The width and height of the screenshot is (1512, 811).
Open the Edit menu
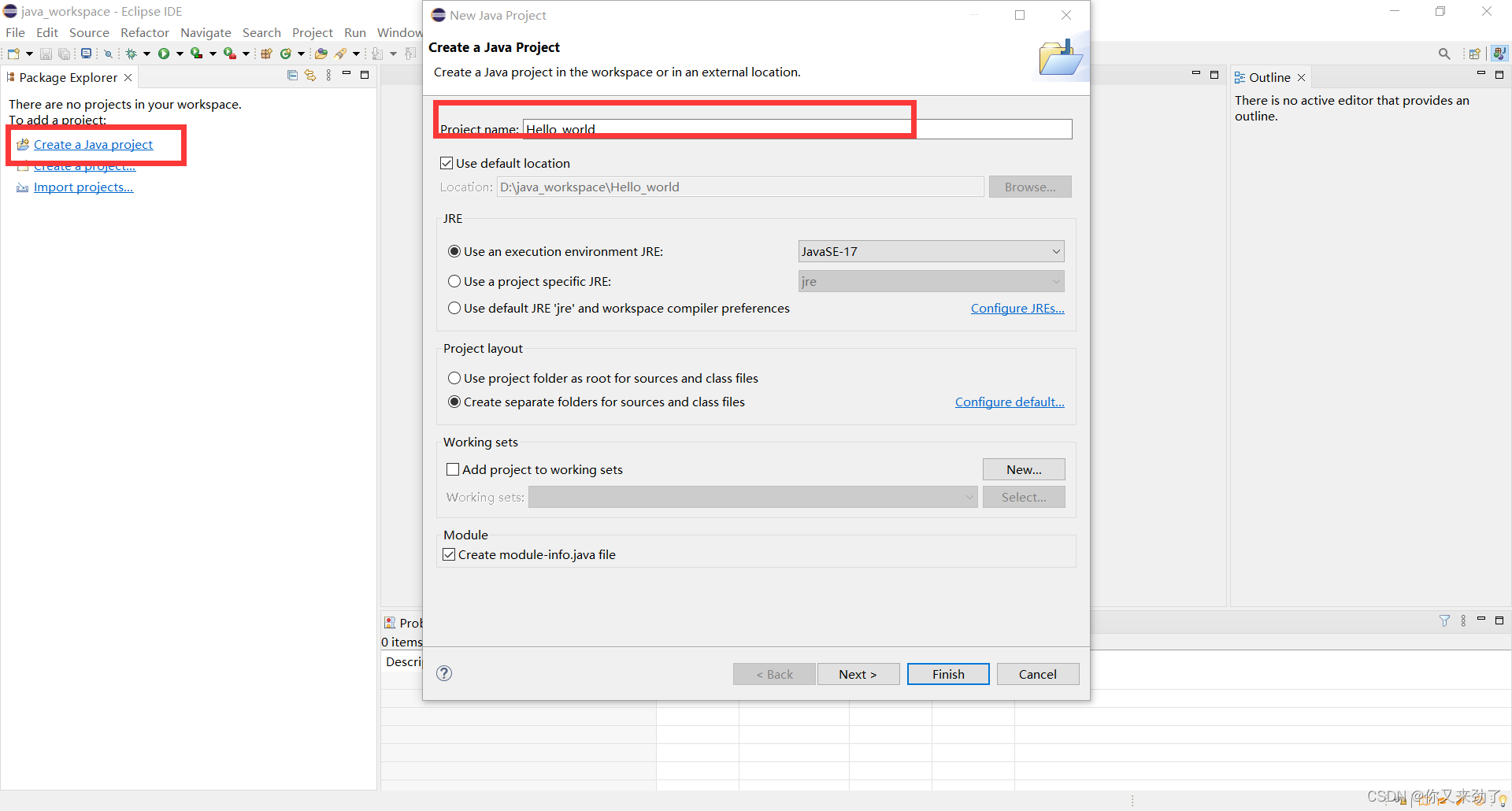(47, 32)
